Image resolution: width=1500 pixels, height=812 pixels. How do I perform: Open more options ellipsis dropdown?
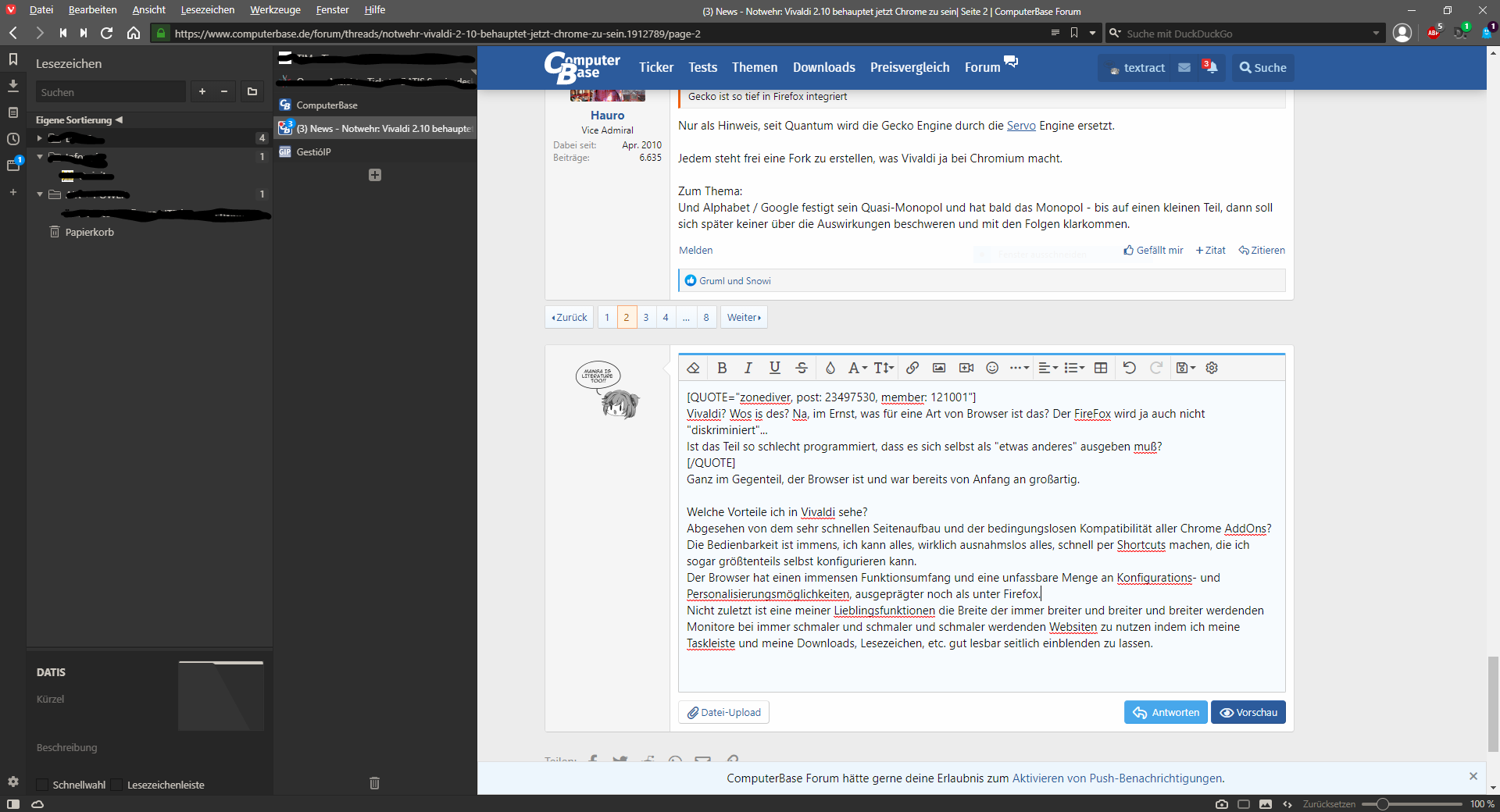pyautogui.click(x=1020, y=368)
